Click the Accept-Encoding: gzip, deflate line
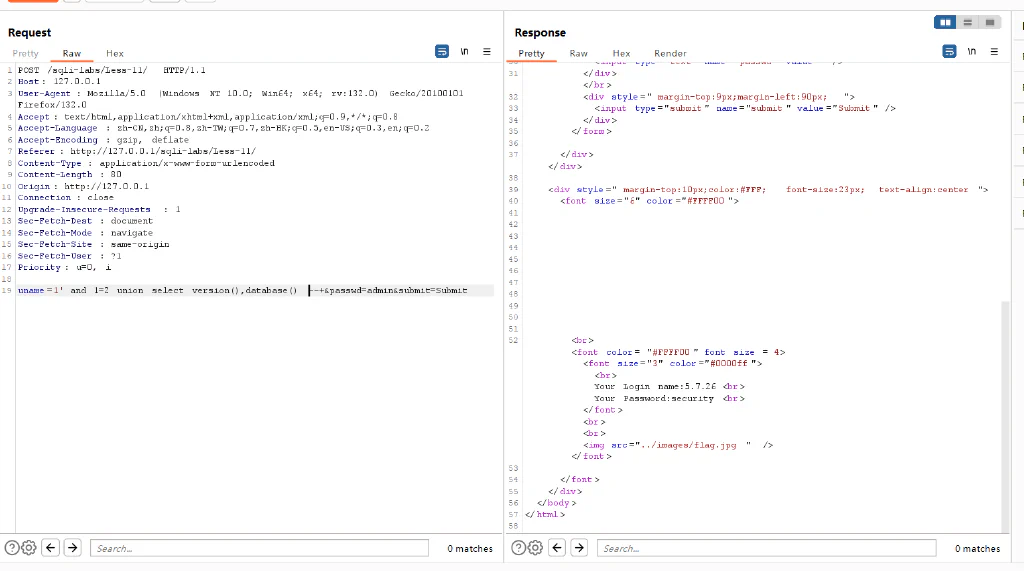 click(x=103, y=140)
